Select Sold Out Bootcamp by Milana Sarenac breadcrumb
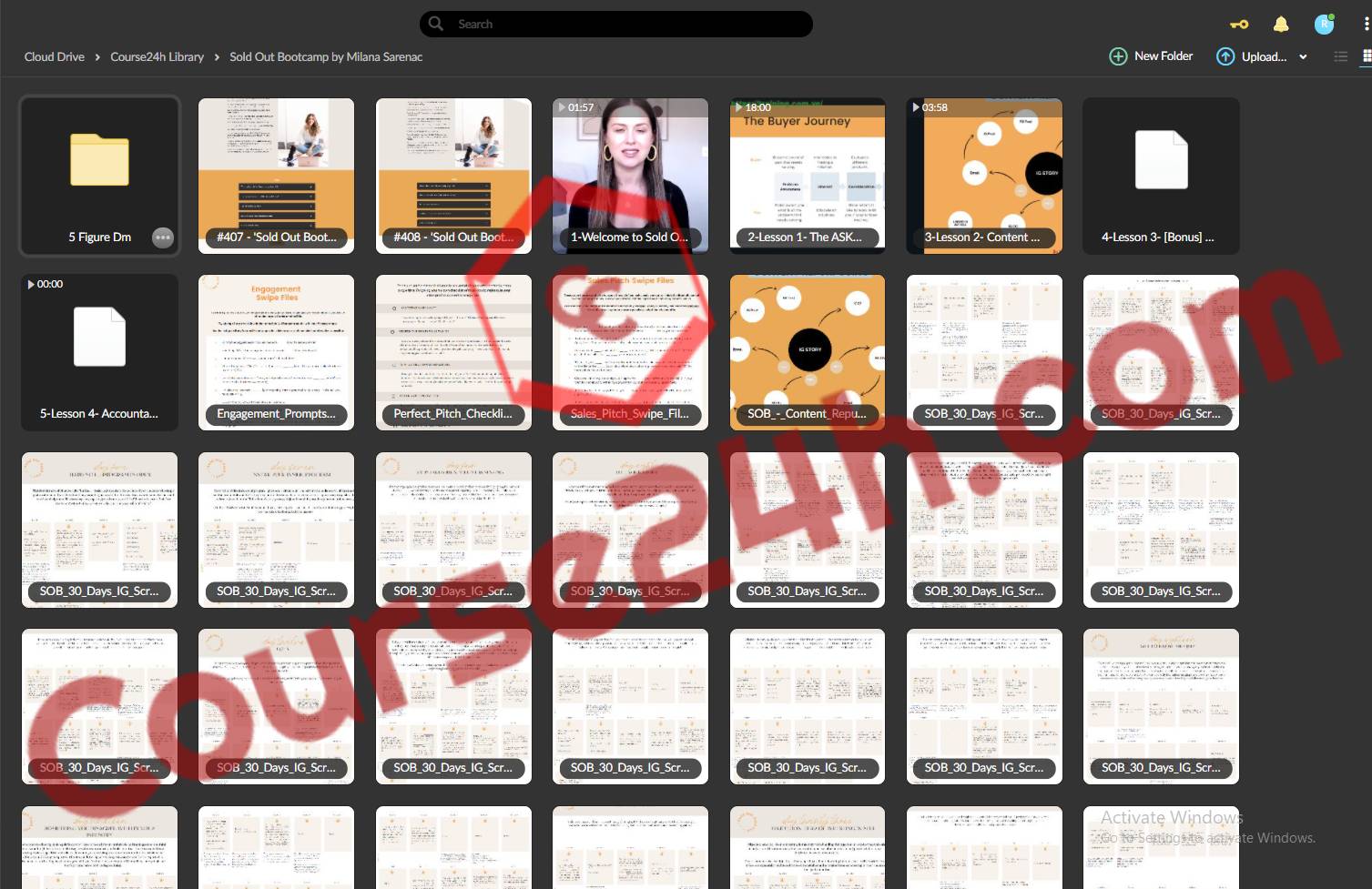The height and width of the screenshot is (889, 1372). 326,56
